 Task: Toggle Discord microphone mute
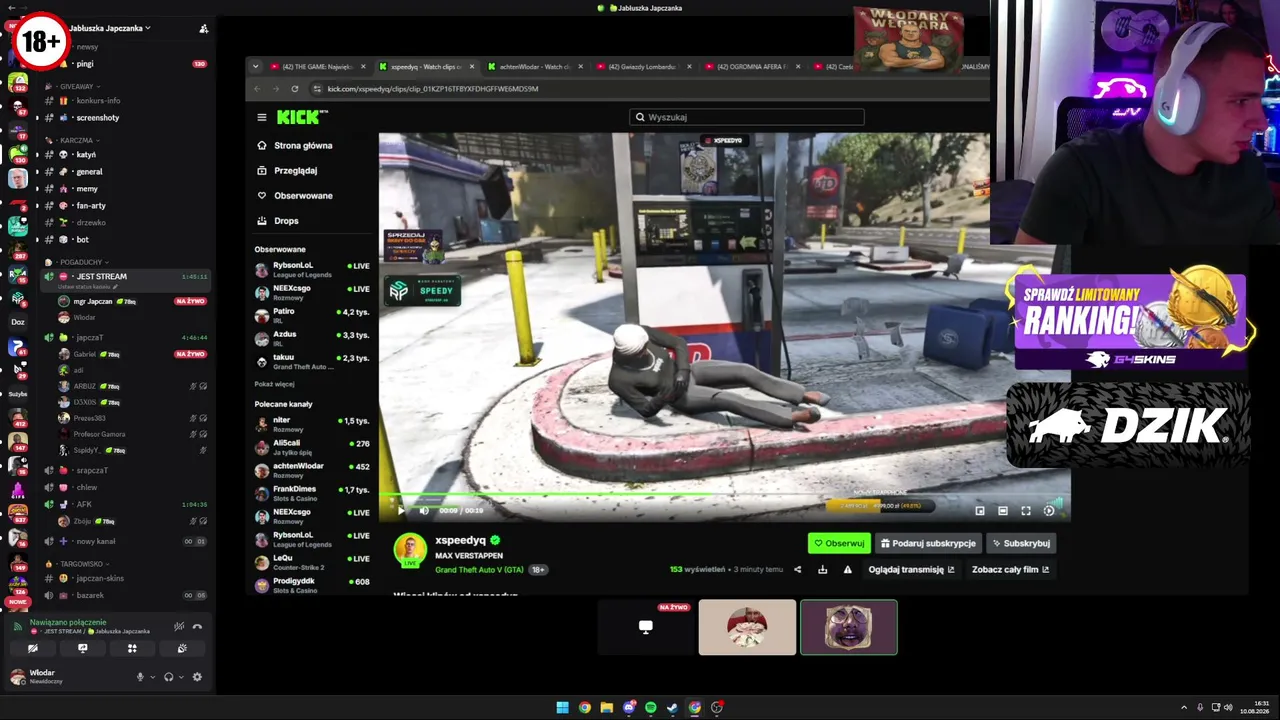pyautogui.click(x=140, y=677)
